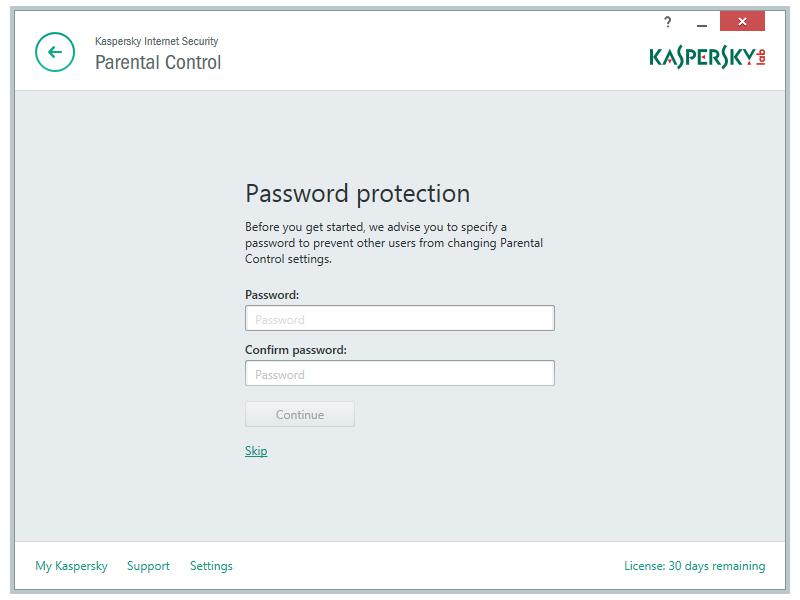Open Settings from the footer
This screenshot has height=600, width=800.
(x=211, y=566)
